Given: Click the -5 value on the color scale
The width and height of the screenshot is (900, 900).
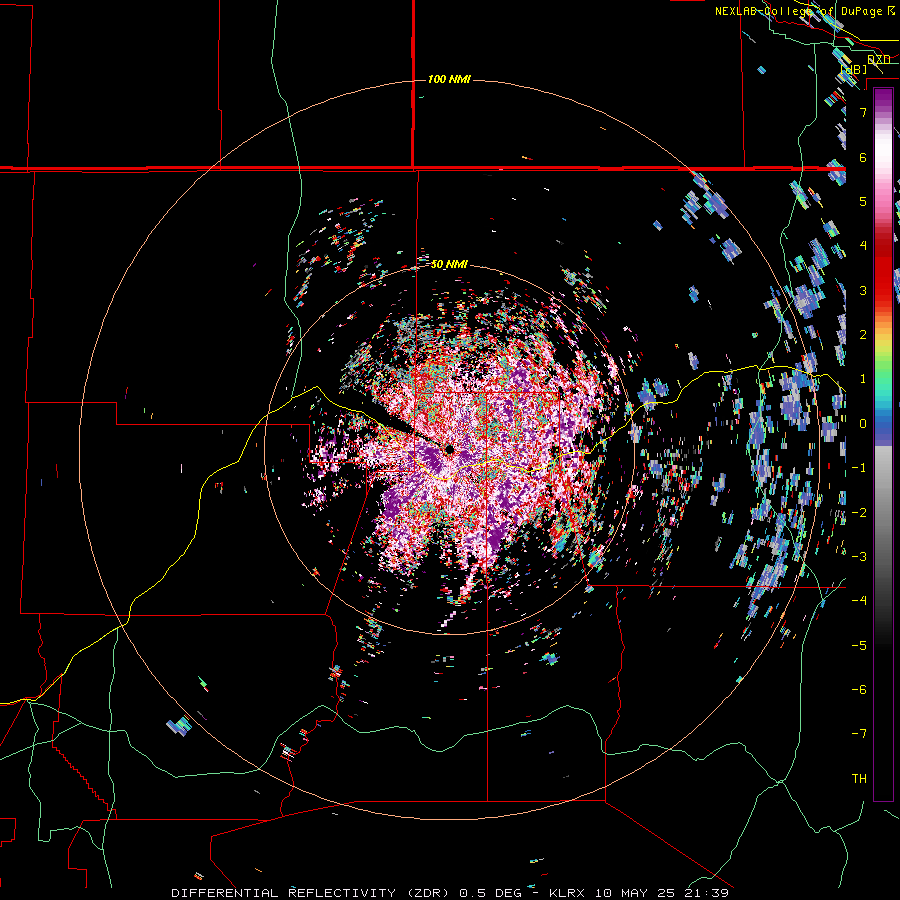Looking at the screenshot, I should [859, 646].
